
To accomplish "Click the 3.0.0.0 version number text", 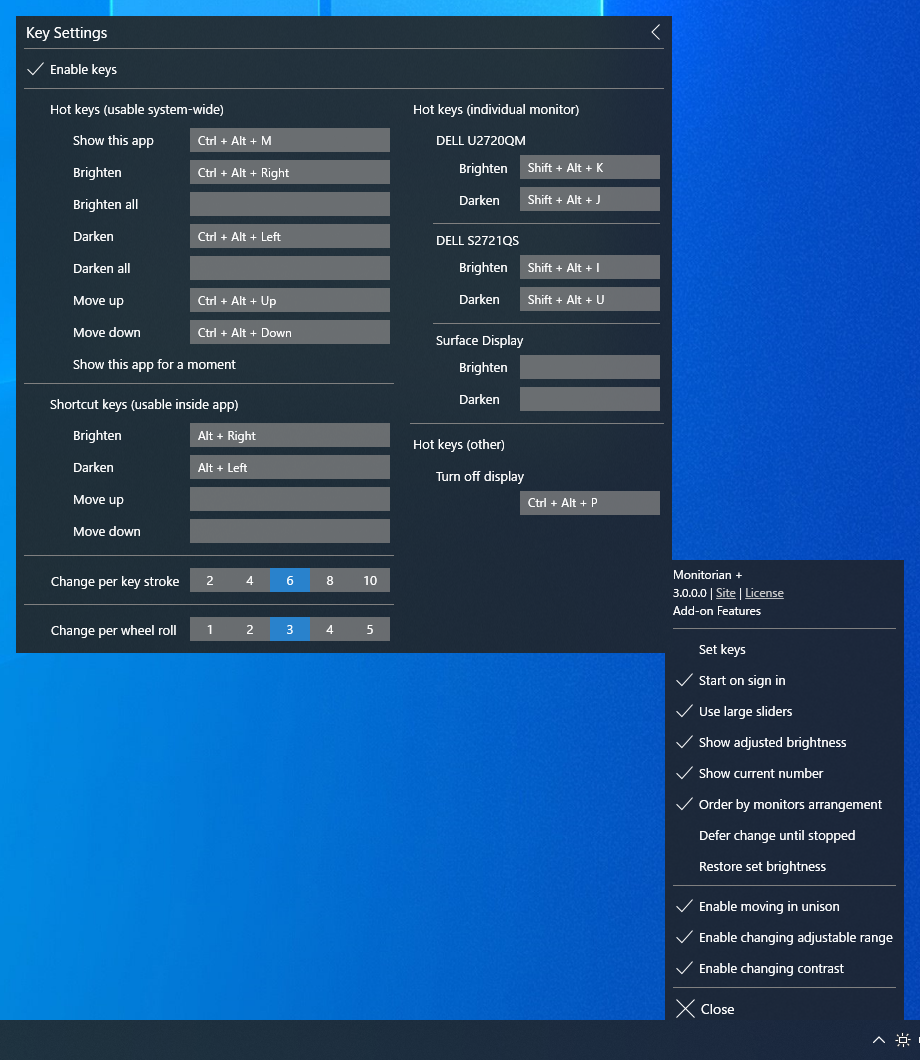I will tap(689, 593).
